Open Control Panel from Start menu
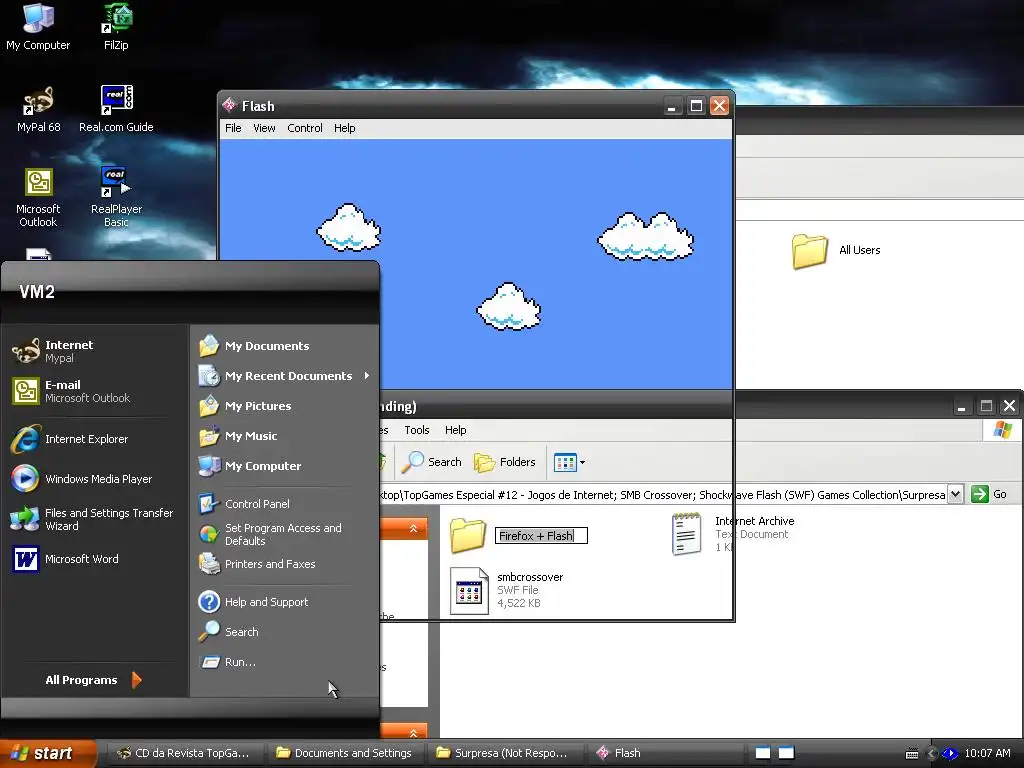 tap(244, 504)
